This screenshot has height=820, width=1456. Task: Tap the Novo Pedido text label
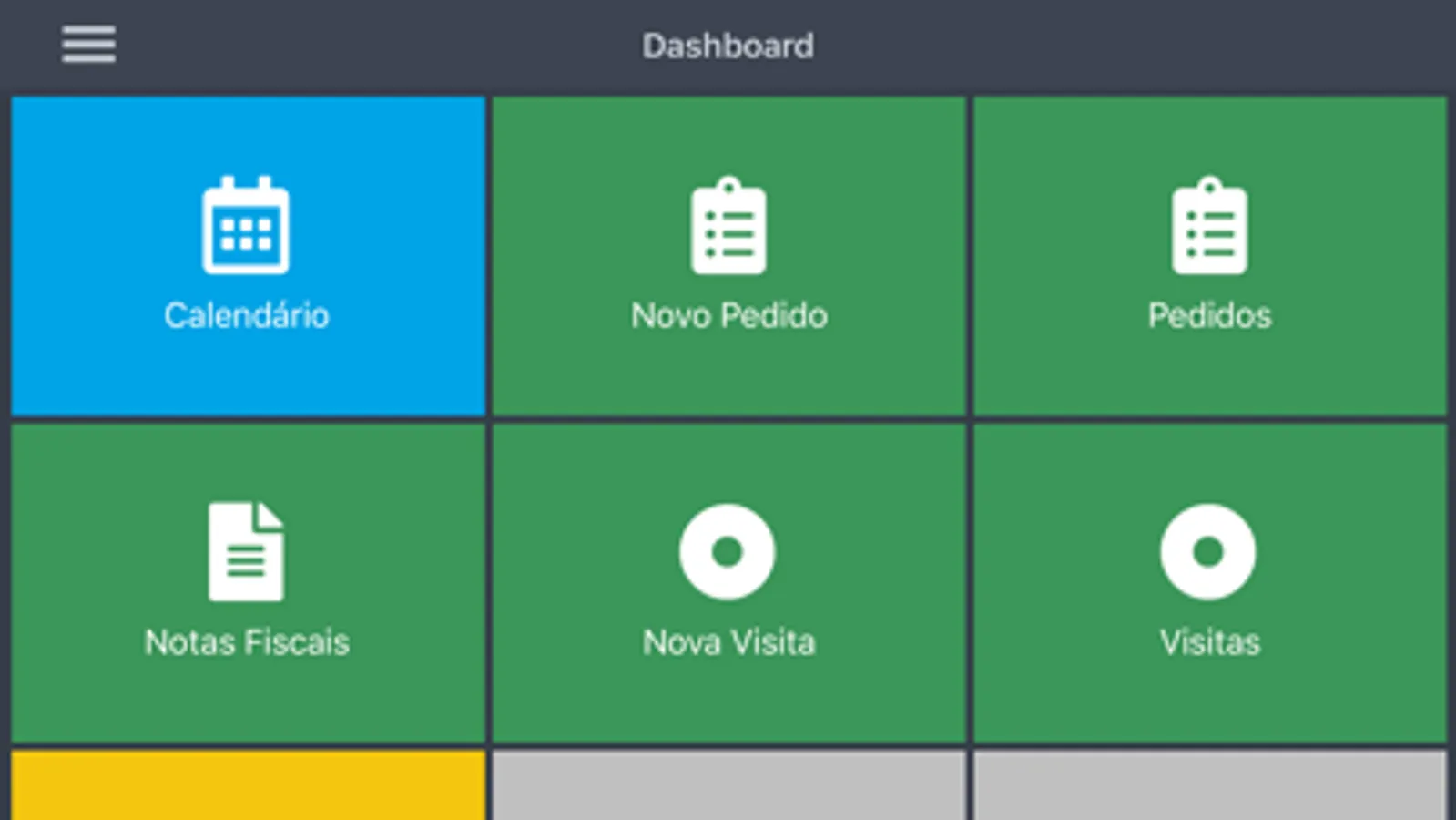pos(729,315)
